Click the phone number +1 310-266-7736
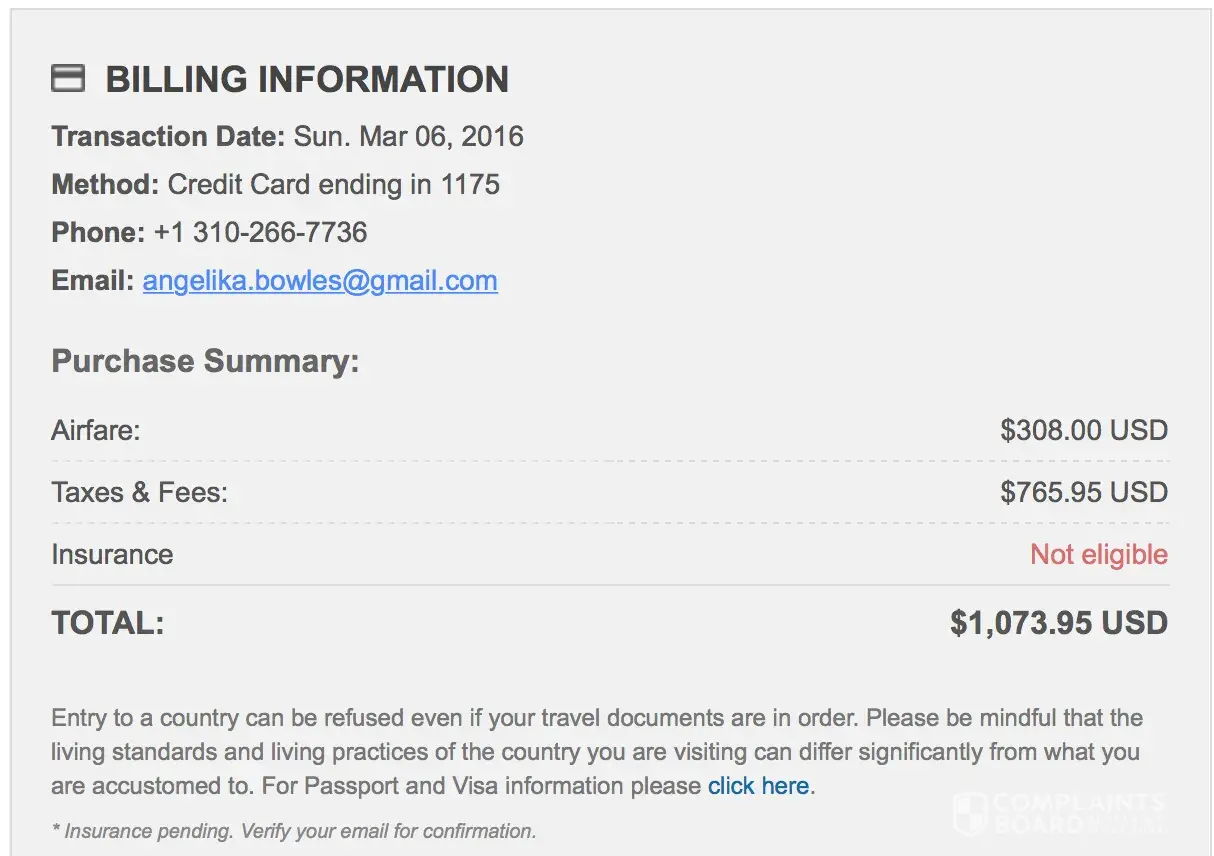Screen dimensions: 1214x856 pos(260,232)
